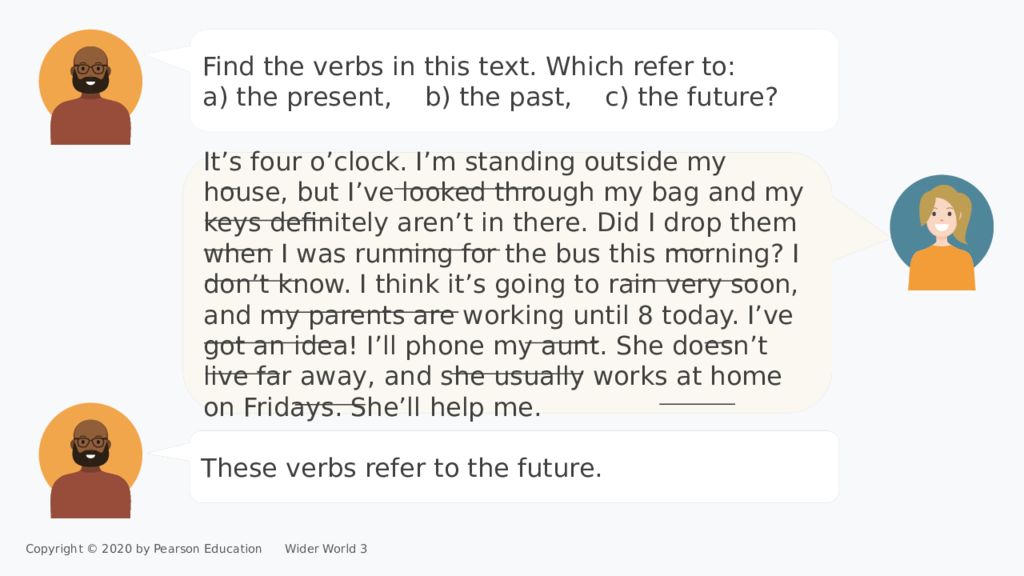Click the question speech bubble at top
The width and height of the screenshot is (1024, 576).
(x=514, y=80)
